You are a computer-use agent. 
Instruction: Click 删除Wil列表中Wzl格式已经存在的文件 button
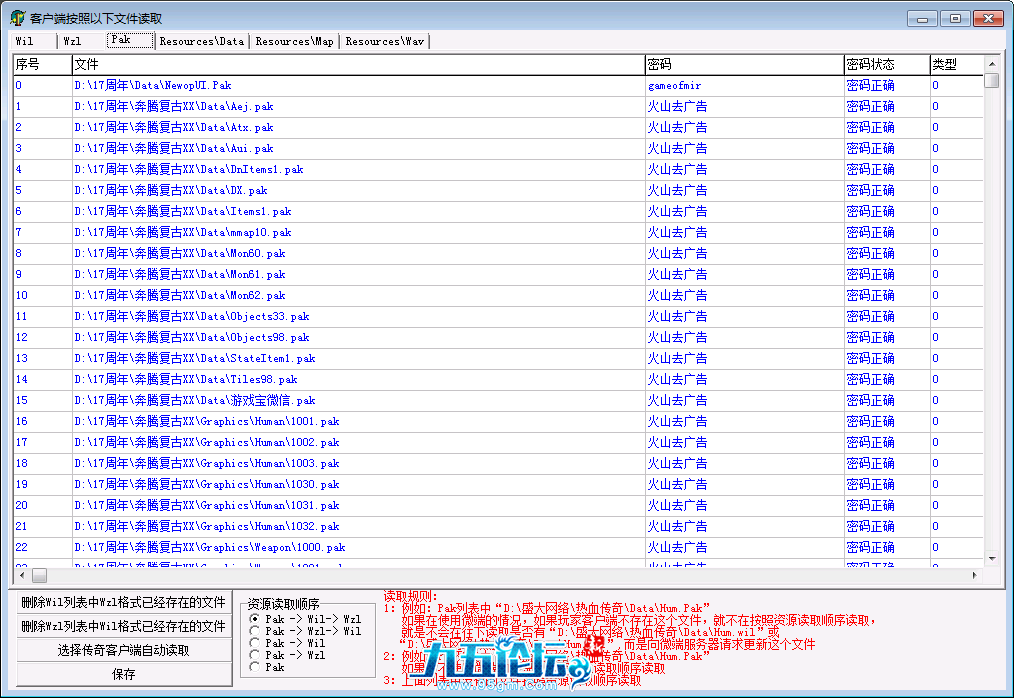coord(124,603)
